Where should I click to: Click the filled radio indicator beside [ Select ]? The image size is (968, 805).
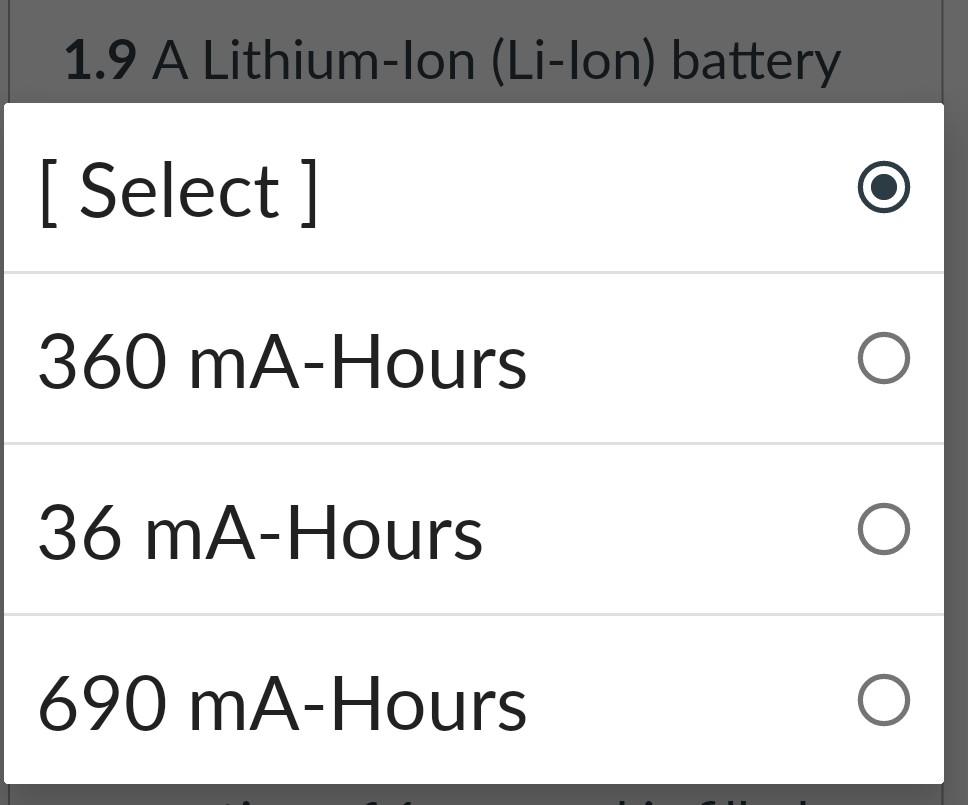point(885,187)
